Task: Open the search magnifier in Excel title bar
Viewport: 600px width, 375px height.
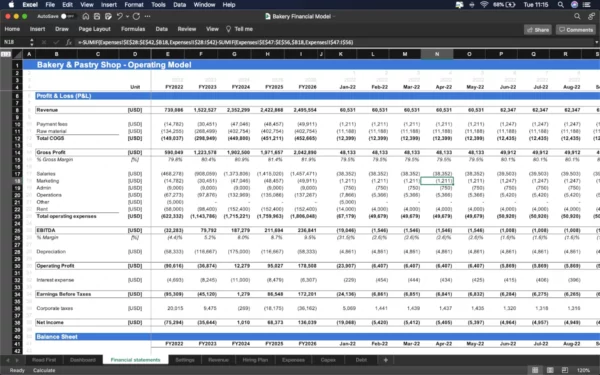Action: point(577,16)
